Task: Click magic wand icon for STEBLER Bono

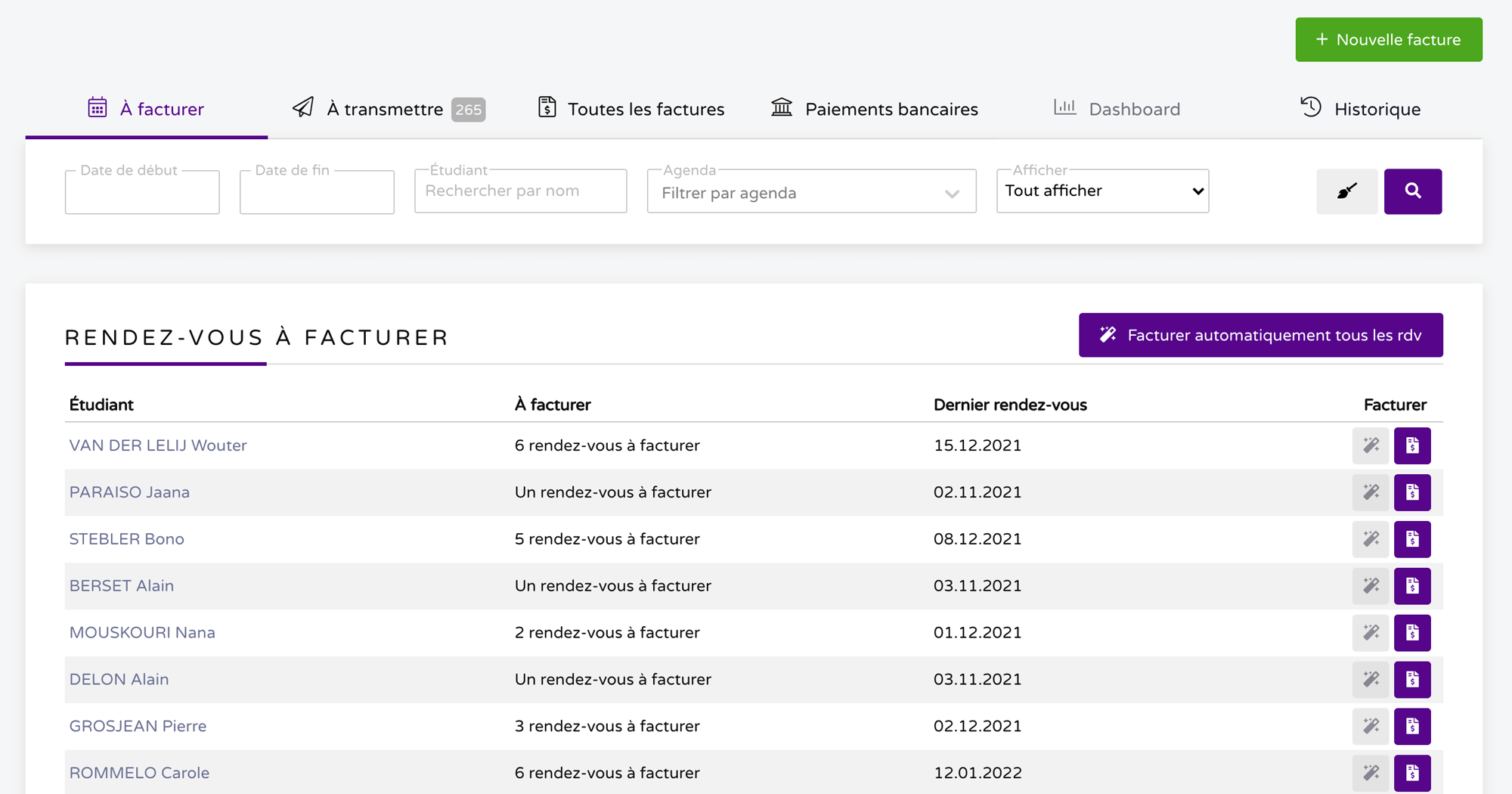Action: tap(1371, 539)
